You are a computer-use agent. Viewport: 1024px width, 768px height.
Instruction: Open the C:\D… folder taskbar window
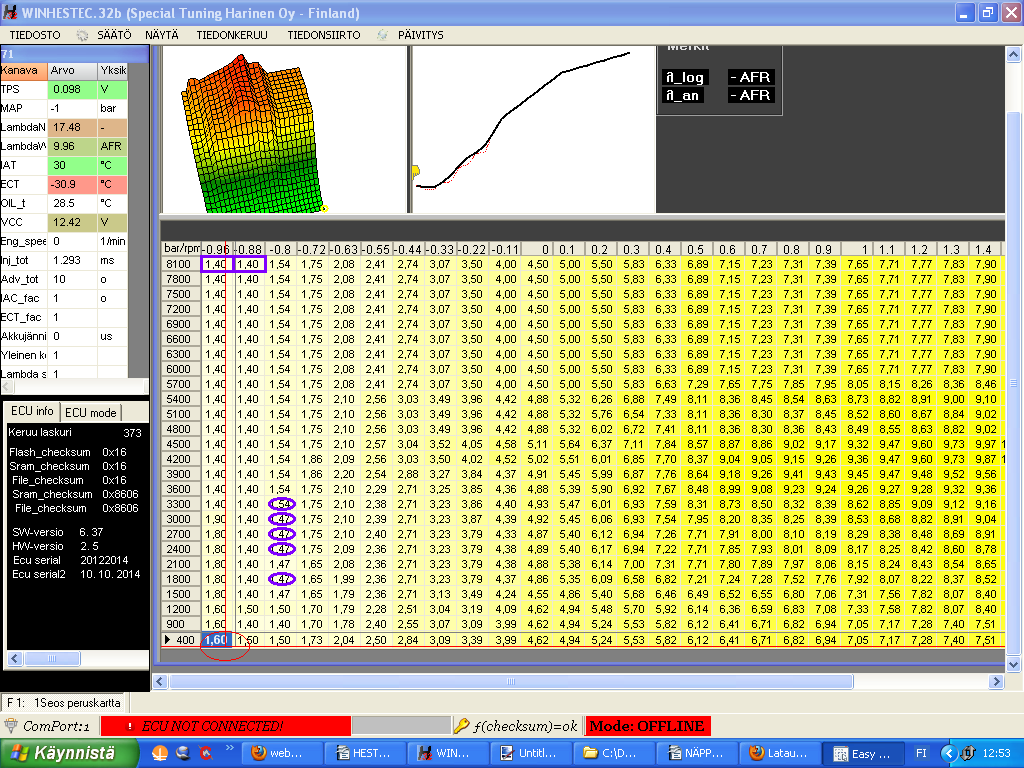tap(613, 753)
